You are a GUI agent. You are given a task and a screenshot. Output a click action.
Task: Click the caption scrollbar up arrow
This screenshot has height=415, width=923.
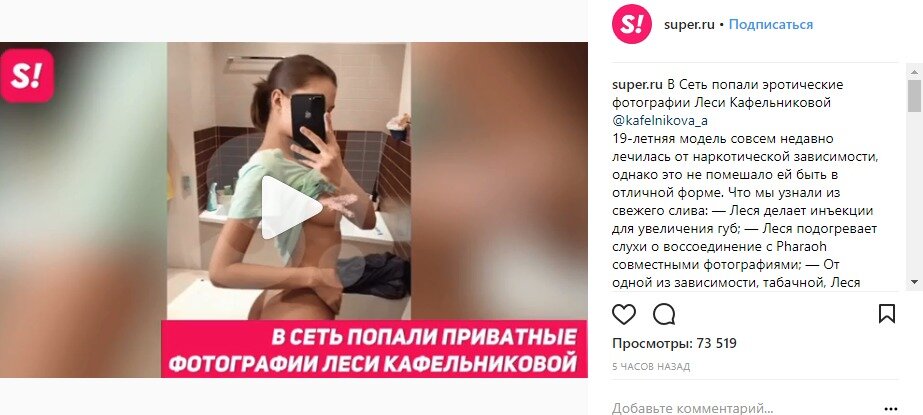(x=914, y=71)
